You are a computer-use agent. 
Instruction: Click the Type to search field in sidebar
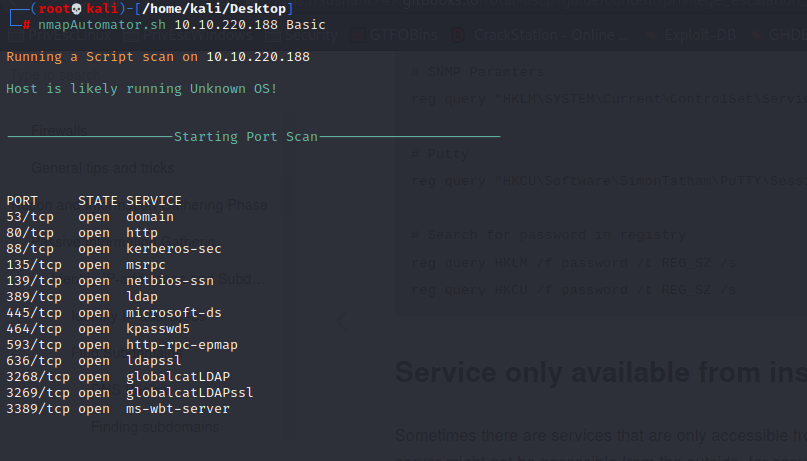tap(57, 75)
